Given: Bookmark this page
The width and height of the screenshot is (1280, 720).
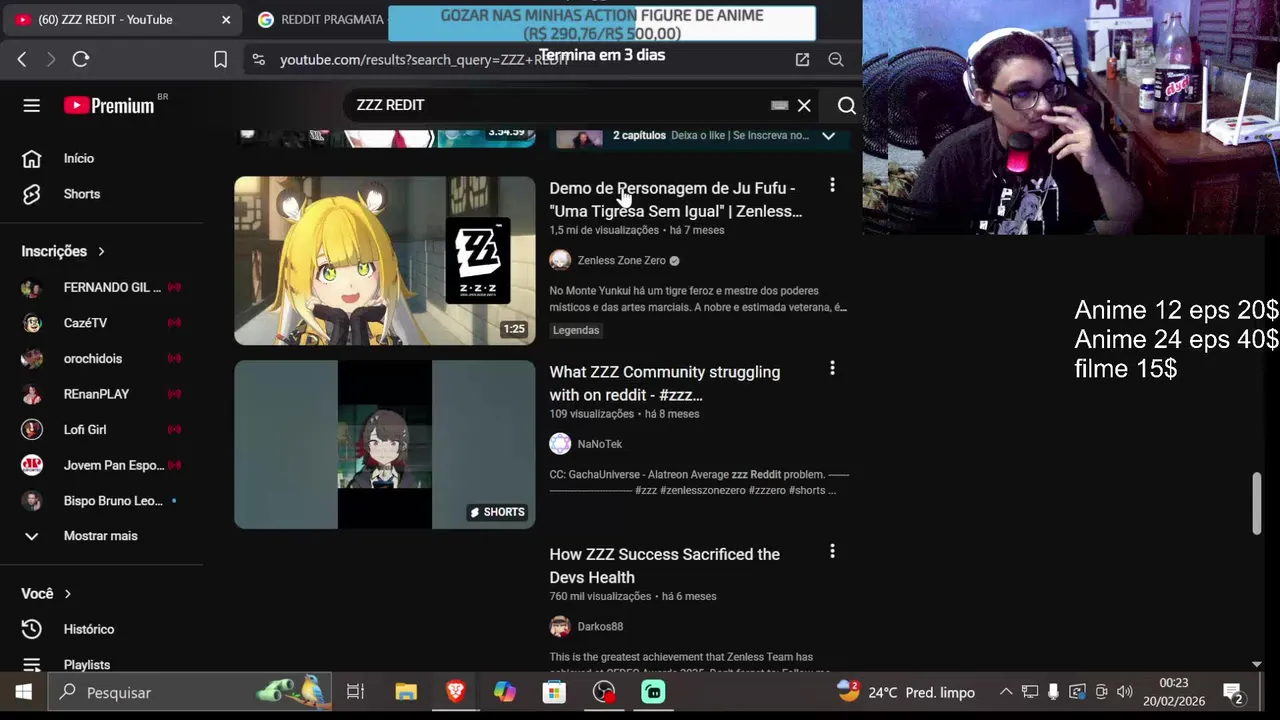Looking at the screenshot, I should coord(221,60).
